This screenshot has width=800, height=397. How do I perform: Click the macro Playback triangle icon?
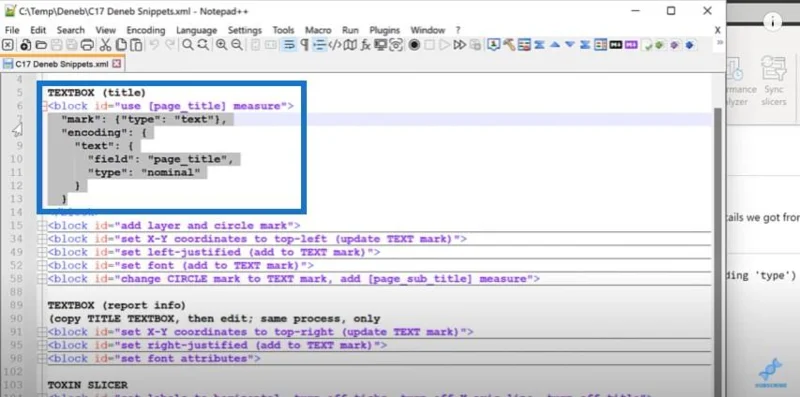point(444,45)
